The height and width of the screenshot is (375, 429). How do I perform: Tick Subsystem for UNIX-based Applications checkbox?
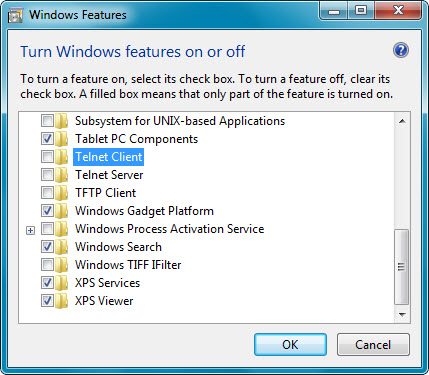(47, 121)
